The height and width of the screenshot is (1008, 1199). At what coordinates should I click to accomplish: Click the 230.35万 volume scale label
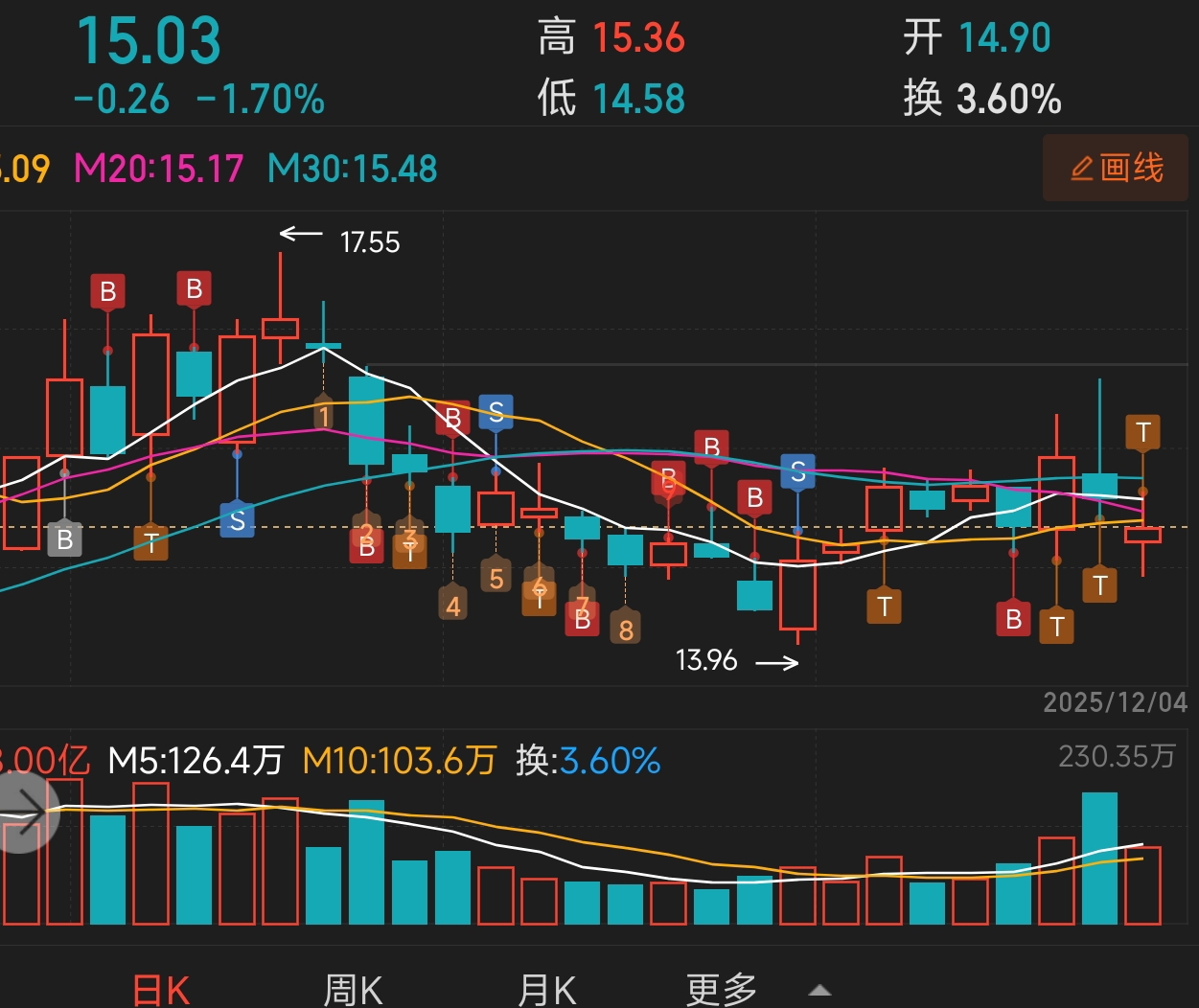(x=1117, y=757)
